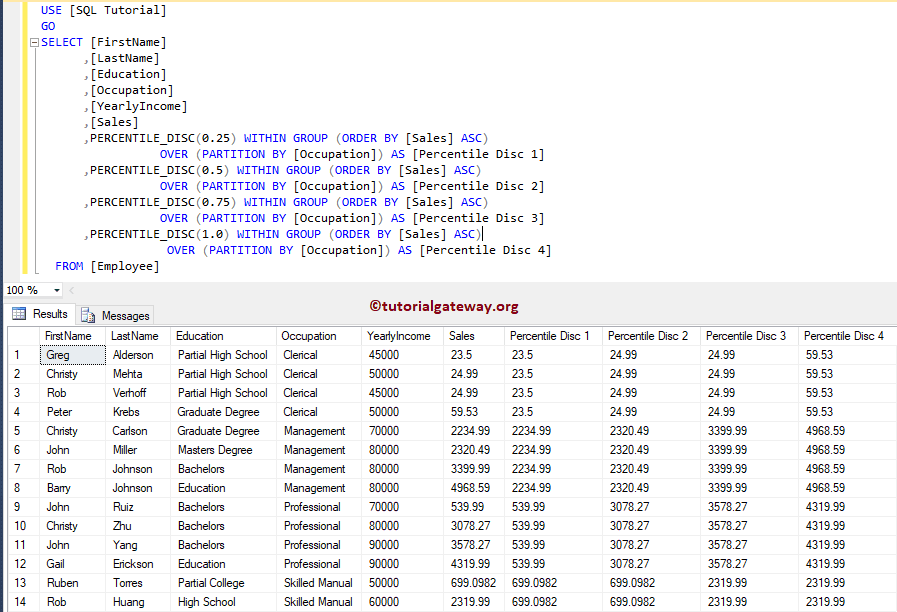Click the Skilled Manual cell for Ruben Torres

pyautogui.click(x=318, y=582)
